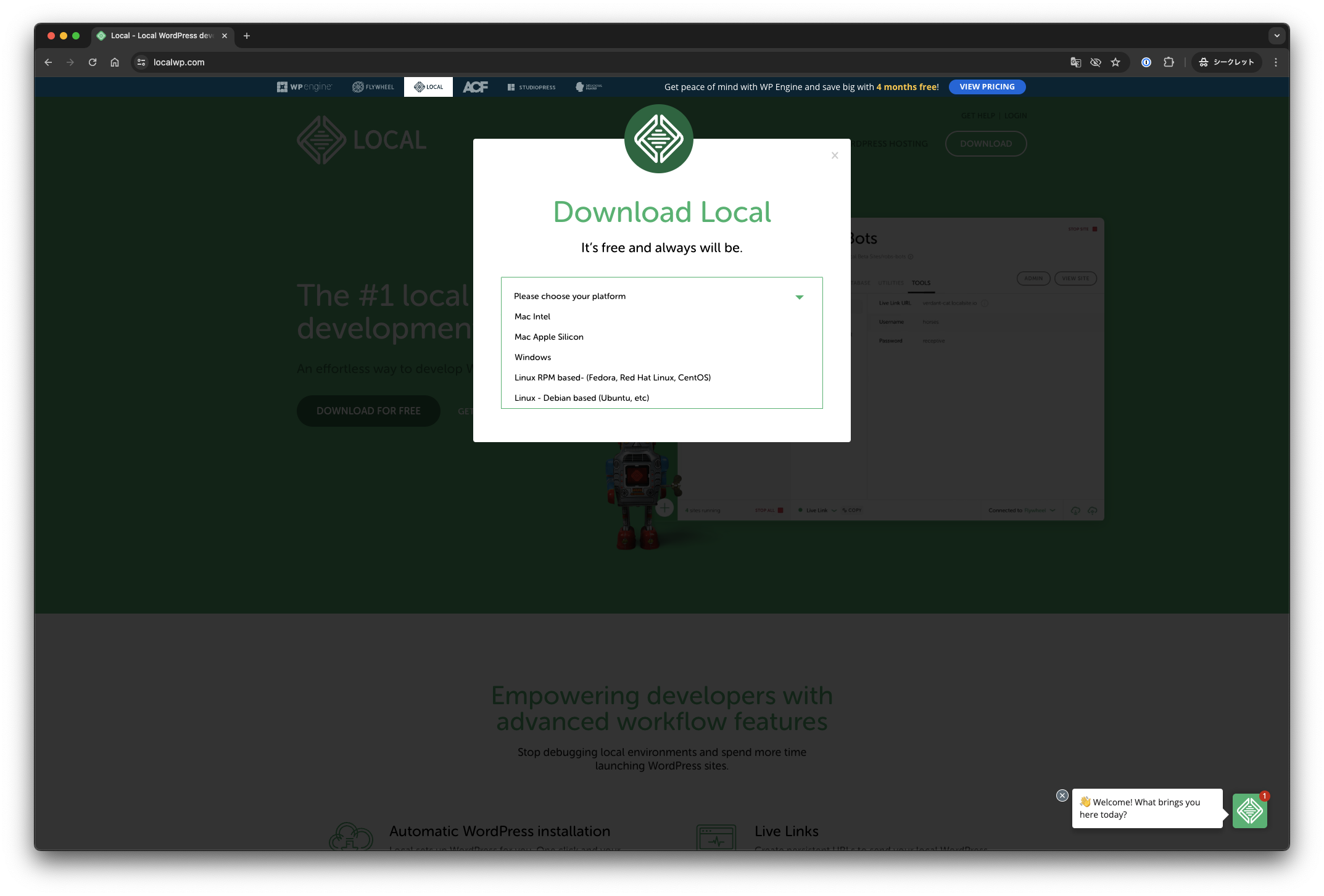Open the WP Engine brand link
The width and height of the screenshot is (1324, 896).
click(x=304, y=87)
